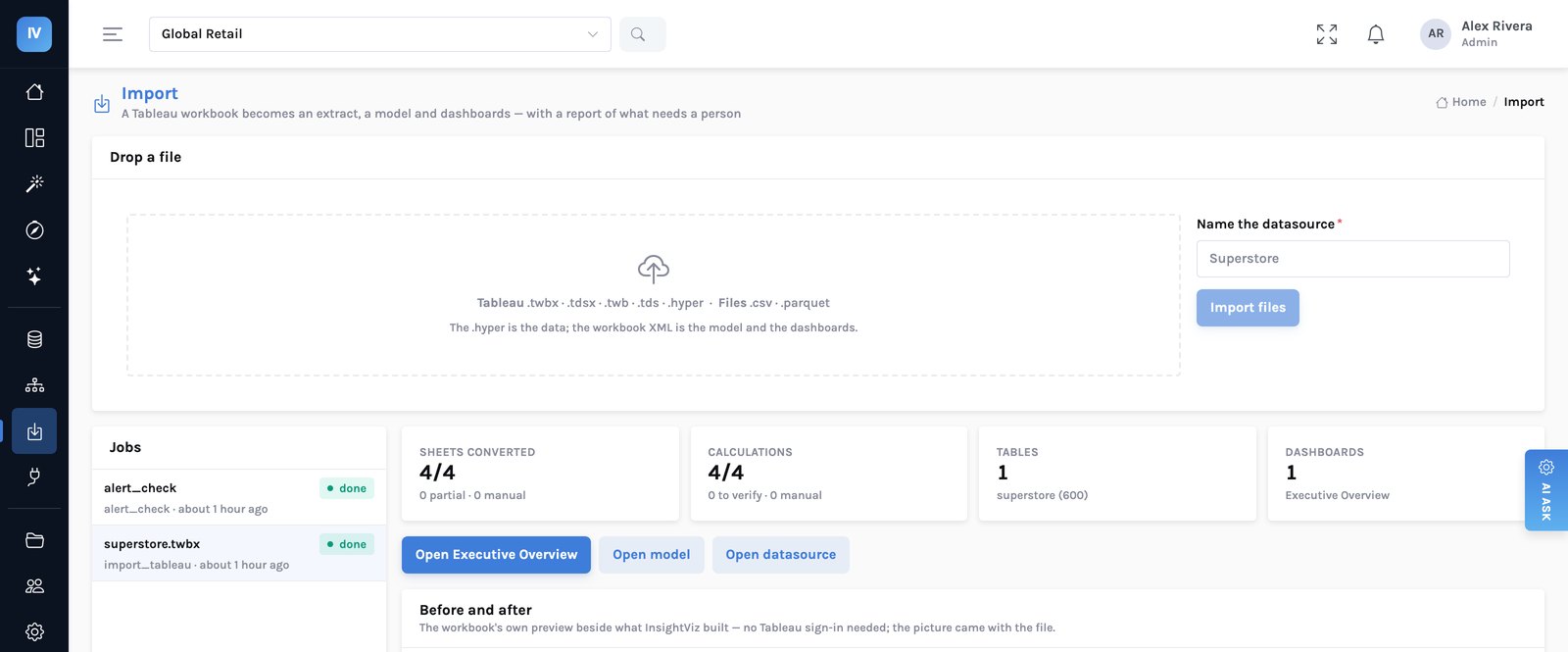1568x652 pixels.
Task: Open the settings gear in sidebar
Action: (x=34, y=632)
